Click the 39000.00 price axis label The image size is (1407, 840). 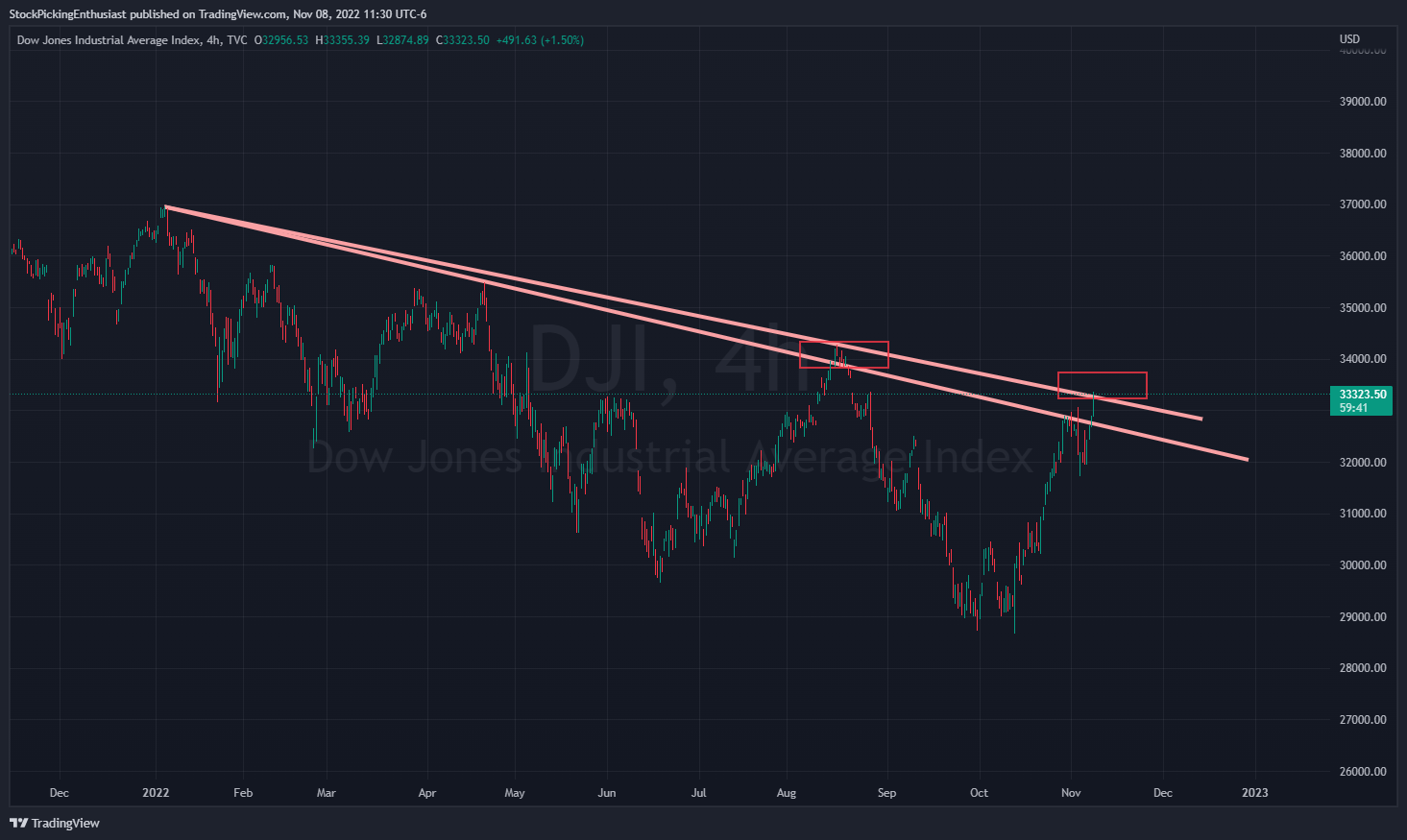(x=1363, y=102)
